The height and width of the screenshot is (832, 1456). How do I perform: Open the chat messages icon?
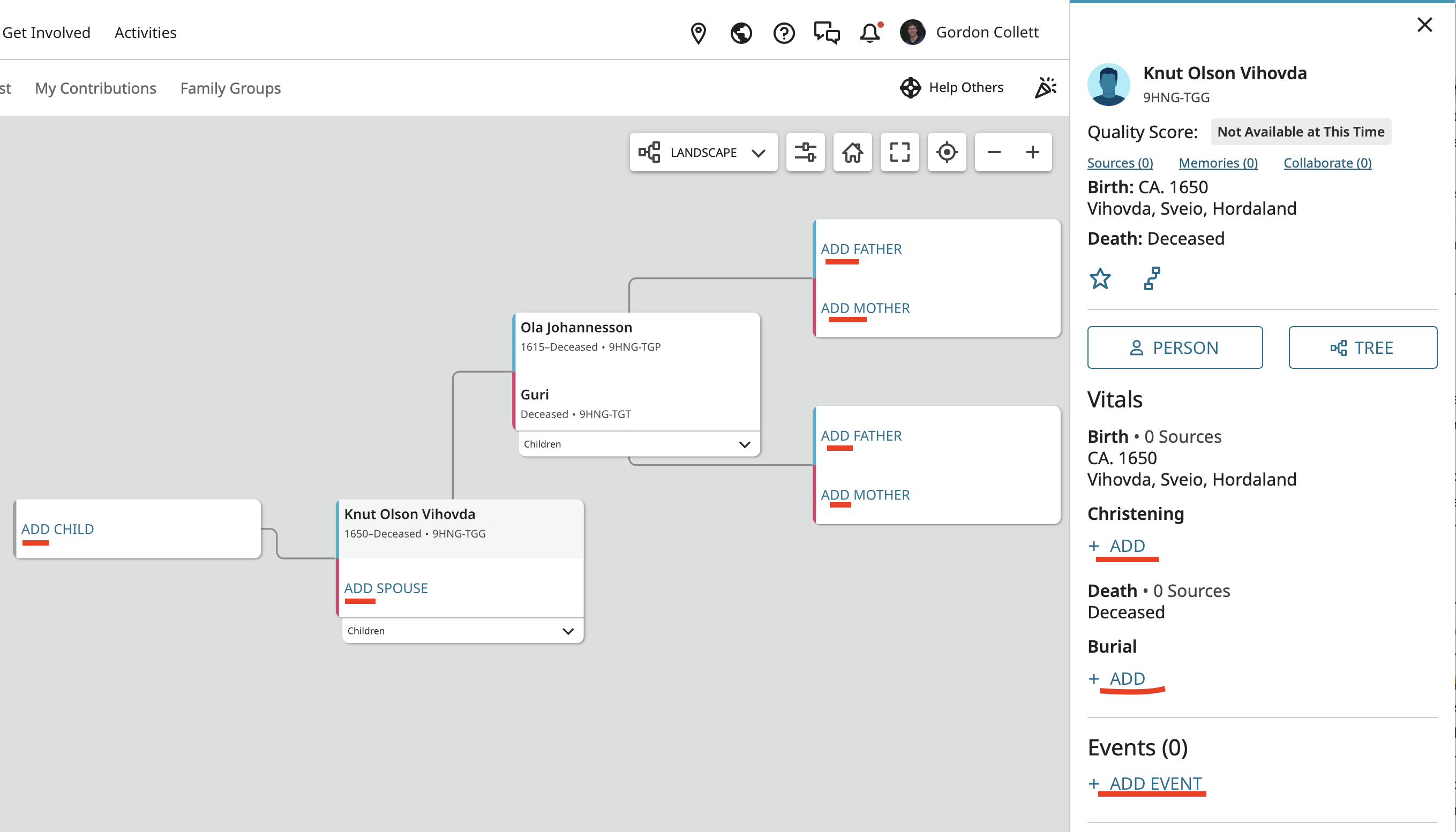tap(827, 33)
